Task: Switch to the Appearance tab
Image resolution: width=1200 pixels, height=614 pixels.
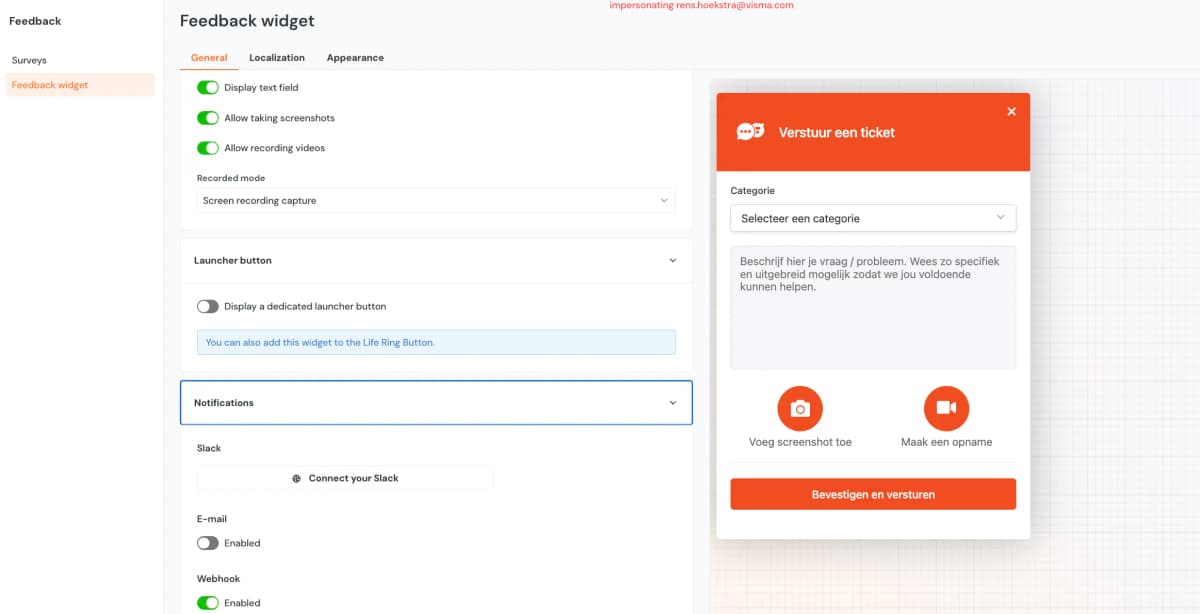Action: pos(355,58)
